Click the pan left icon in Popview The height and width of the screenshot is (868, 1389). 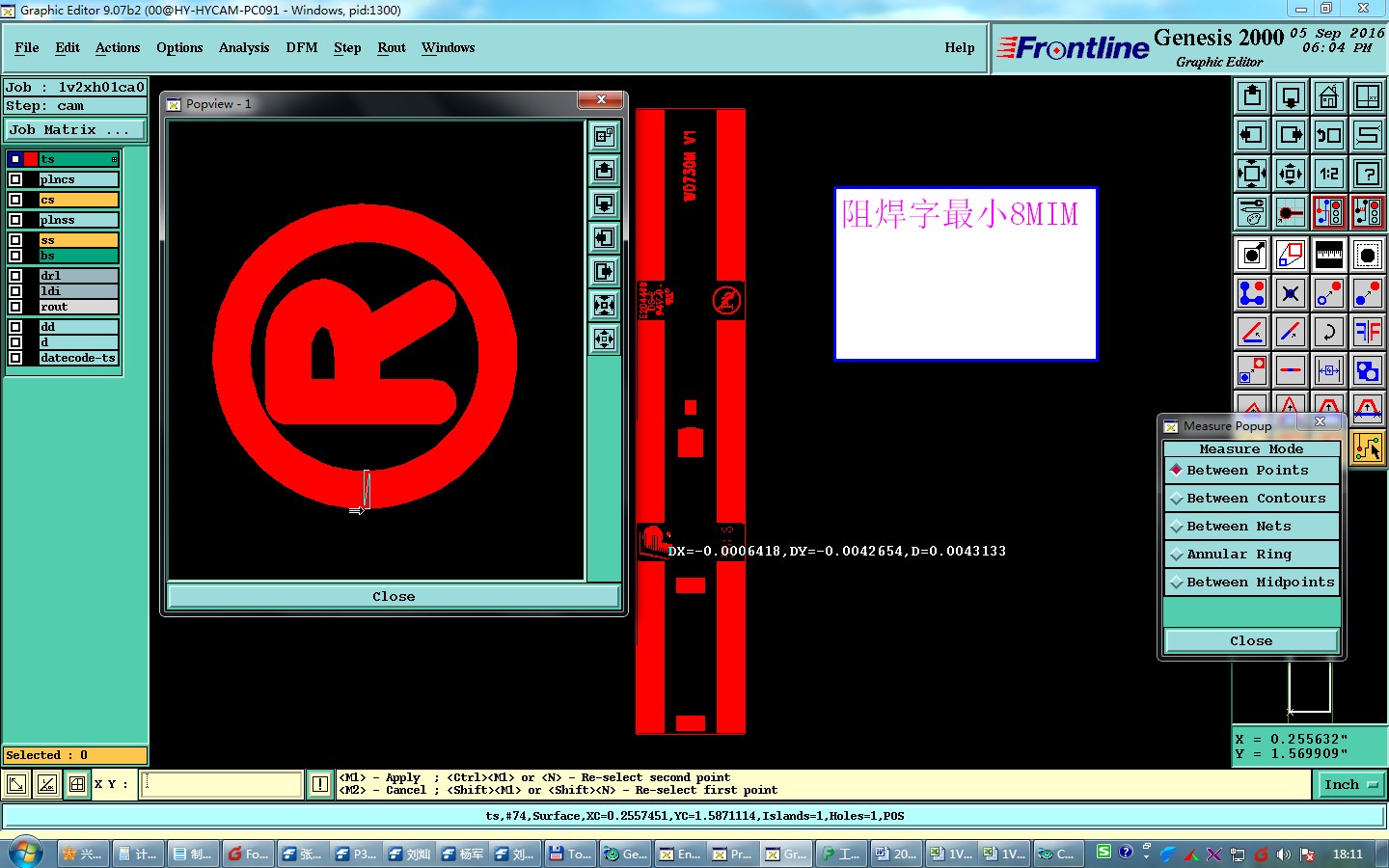pyautogui.click(x=605, y=238)
